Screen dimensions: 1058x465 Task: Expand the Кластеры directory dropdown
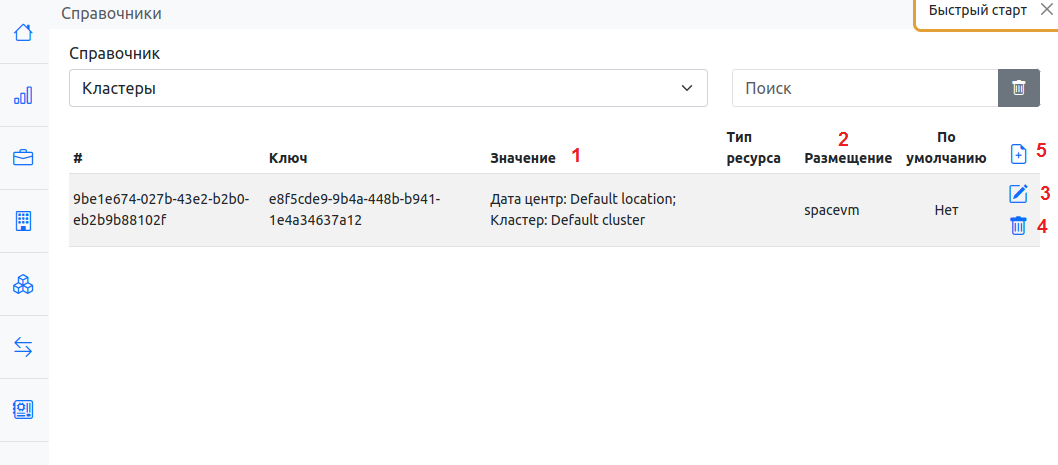coord(388,88)
